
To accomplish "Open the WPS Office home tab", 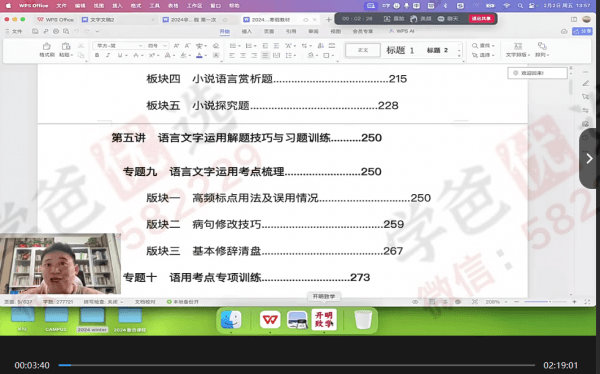I will point(55,20).
